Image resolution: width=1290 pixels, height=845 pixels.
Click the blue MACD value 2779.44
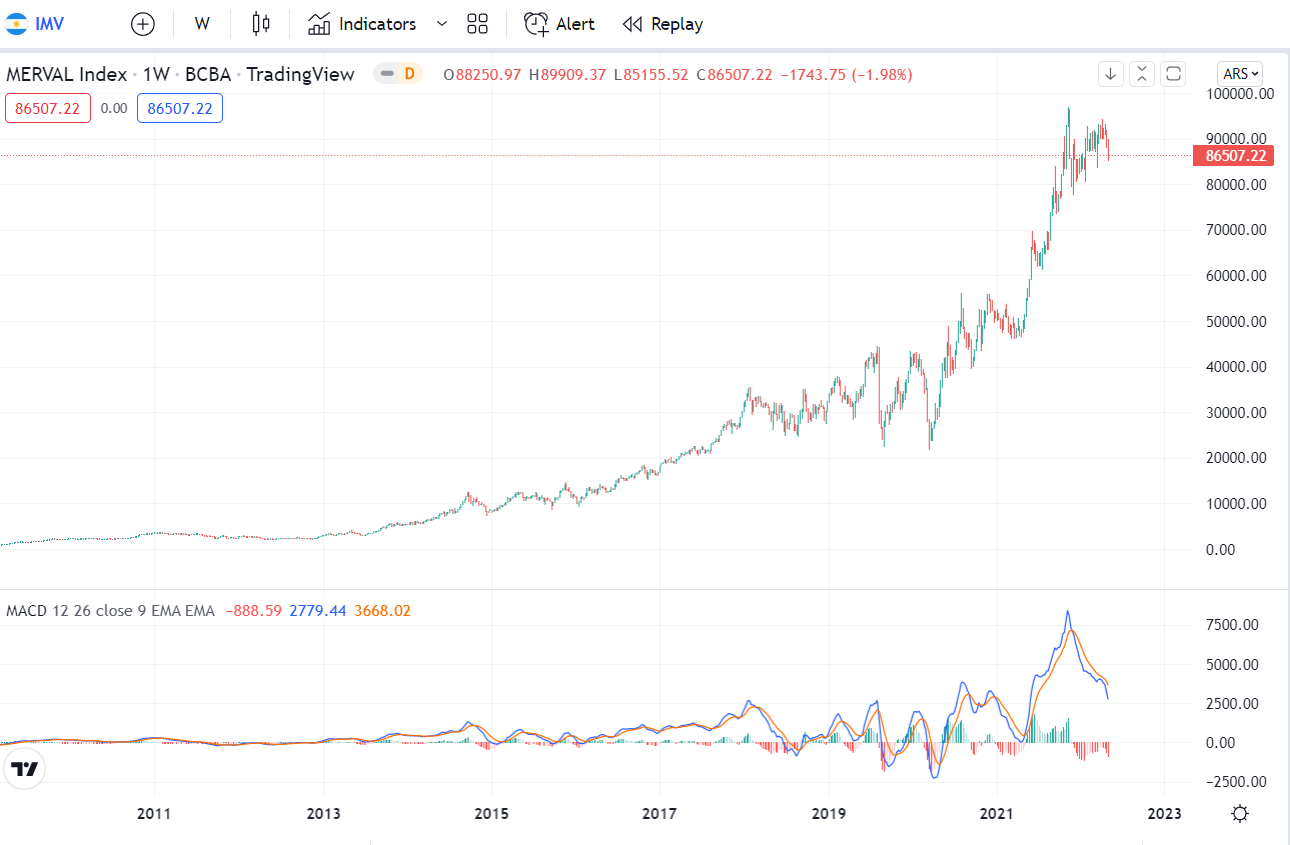coord(318,610)
